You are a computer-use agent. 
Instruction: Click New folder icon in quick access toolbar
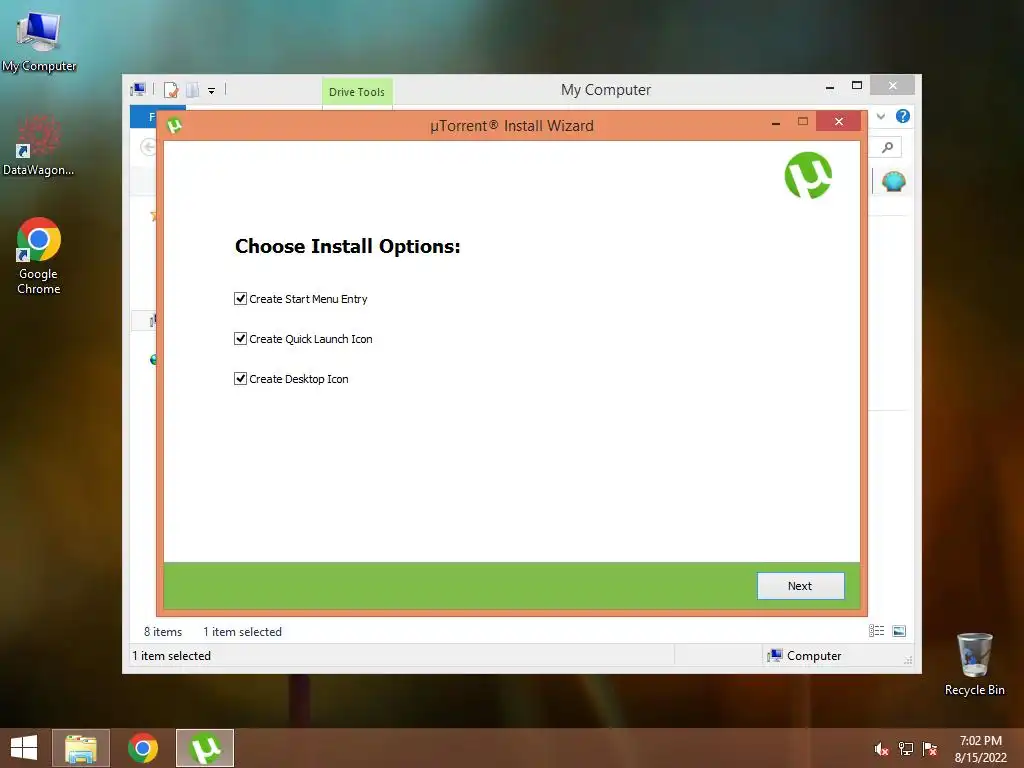pyautogui.click(x=193, y=89)
